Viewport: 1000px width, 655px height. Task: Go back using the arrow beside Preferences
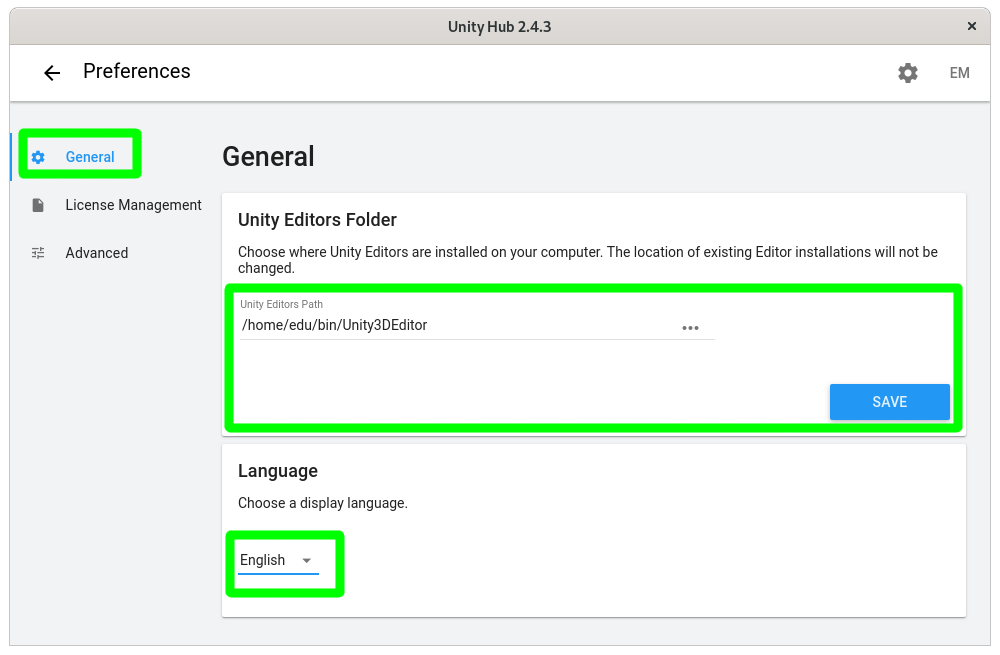(52, 73)
